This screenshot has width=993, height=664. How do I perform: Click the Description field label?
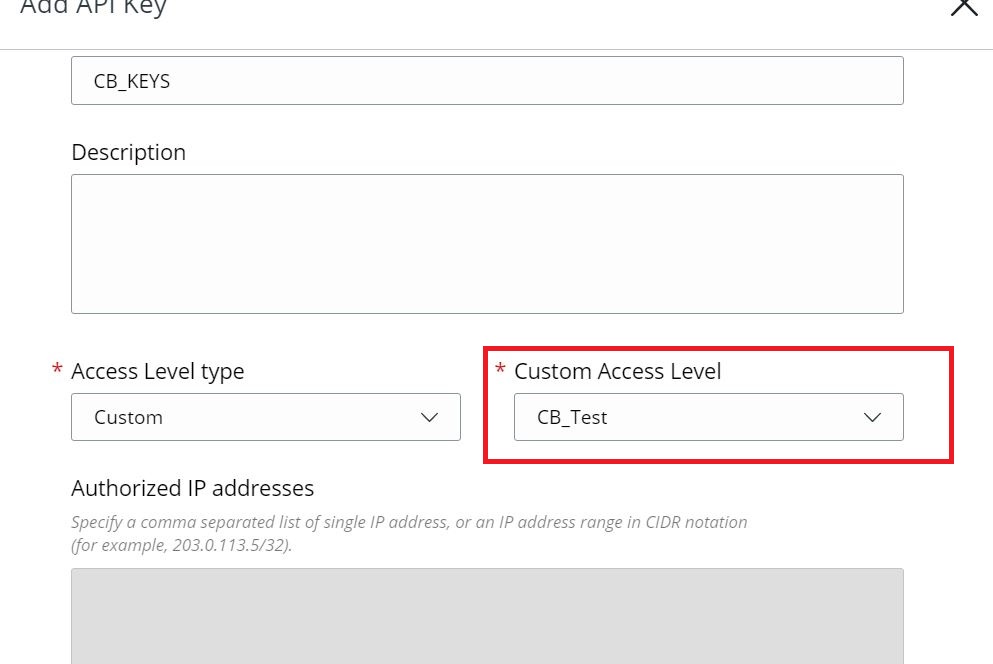[x=128, y=152]
